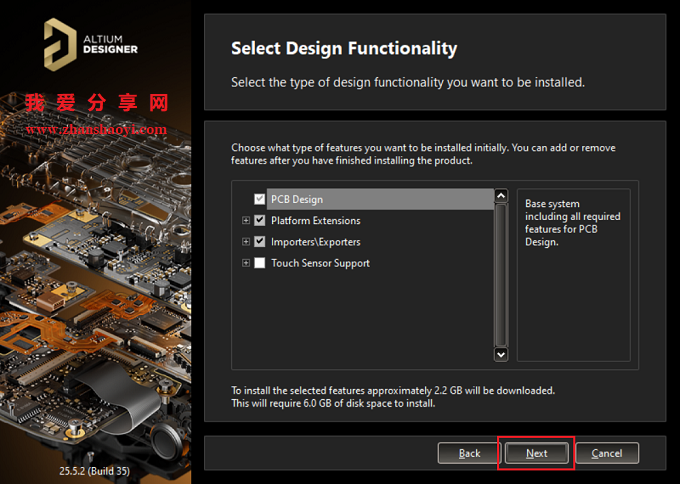Uncheck the Platform Extensions checkbox

click(x=259, y=220)
